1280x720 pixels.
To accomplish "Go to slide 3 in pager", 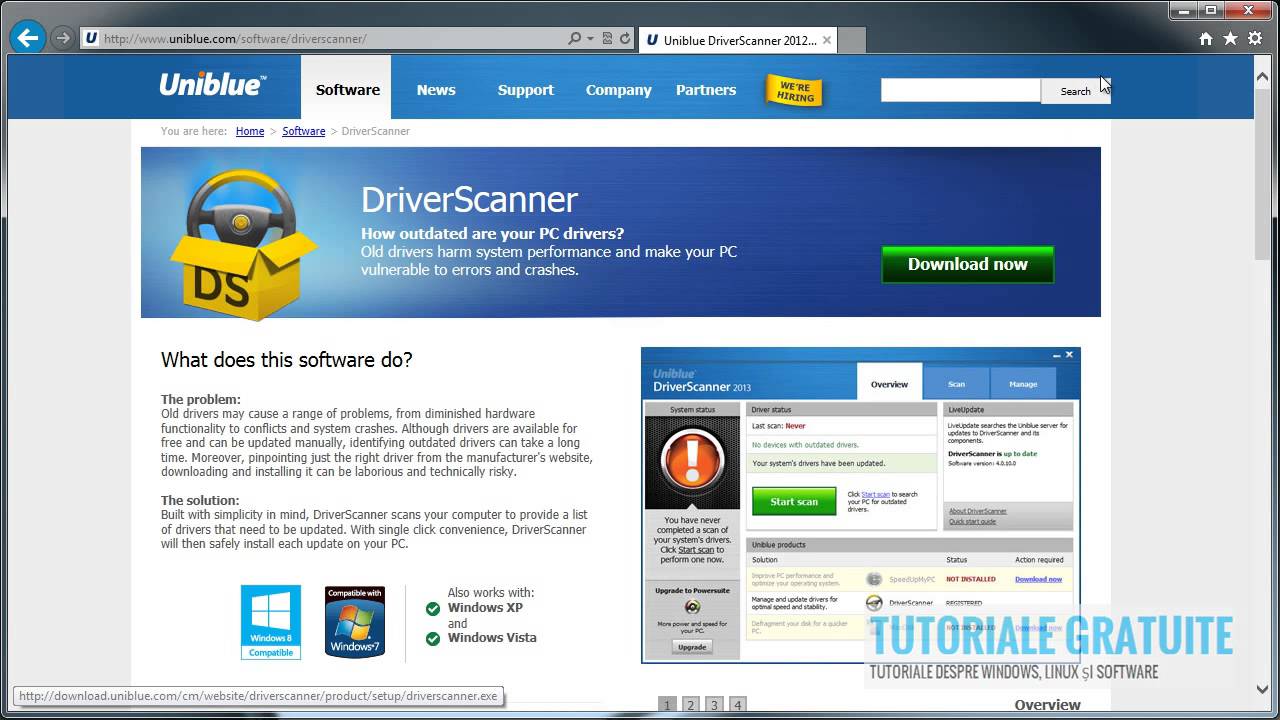I will 714,705.
